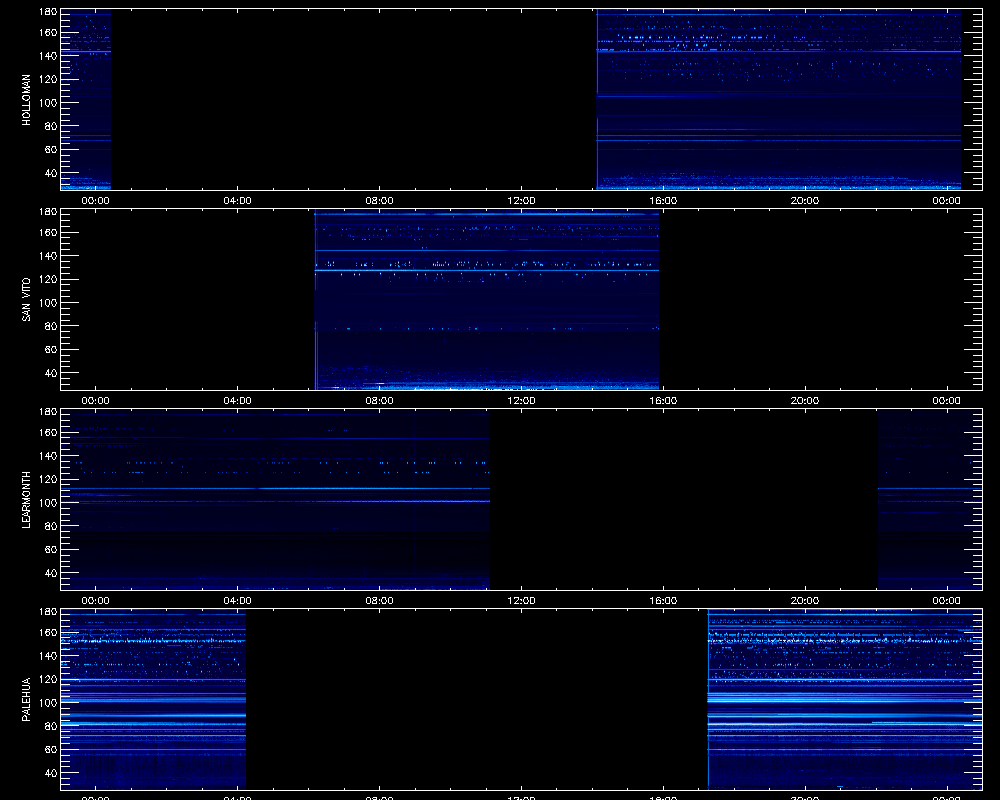This screenshot has width=1000, height=800.
Task: Choose the 16:00 label under Learmonth panel
Action: (x=663, y=600)
